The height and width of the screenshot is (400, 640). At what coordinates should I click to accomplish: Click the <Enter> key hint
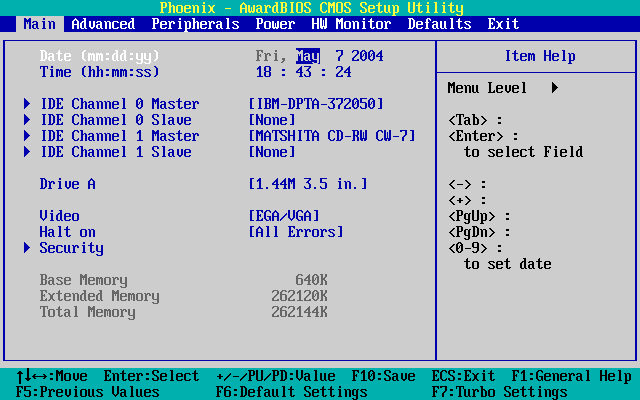pos(476,136)
